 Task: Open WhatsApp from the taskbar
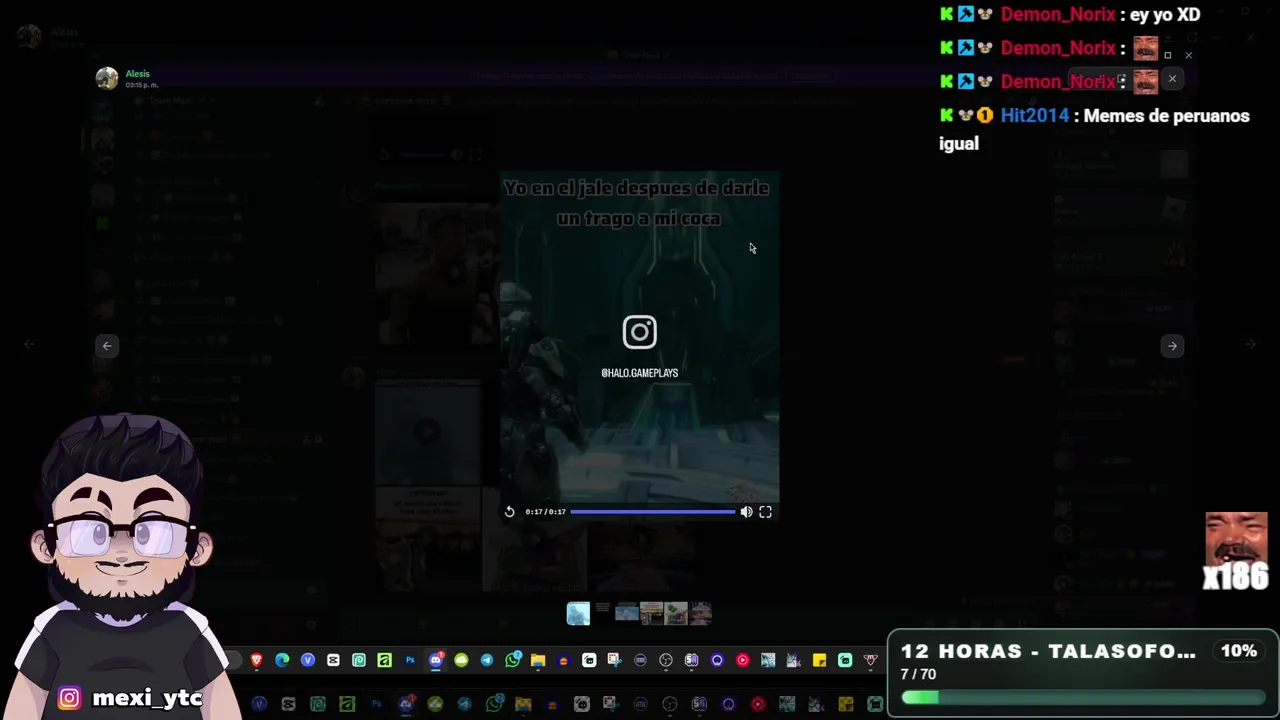pos(513,660)
